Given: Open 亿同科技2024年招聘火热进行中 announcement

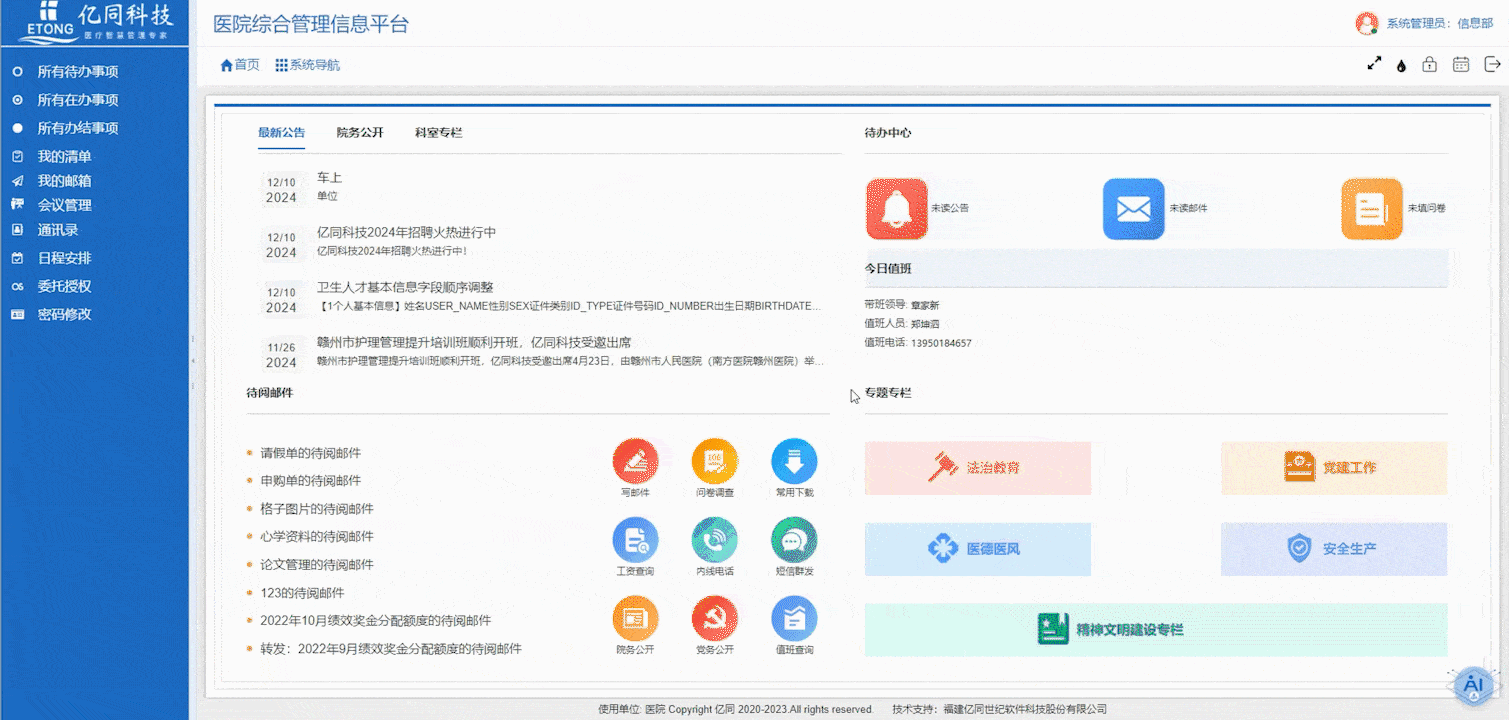Looking at the screenshot, I should (x=406, y=232).
